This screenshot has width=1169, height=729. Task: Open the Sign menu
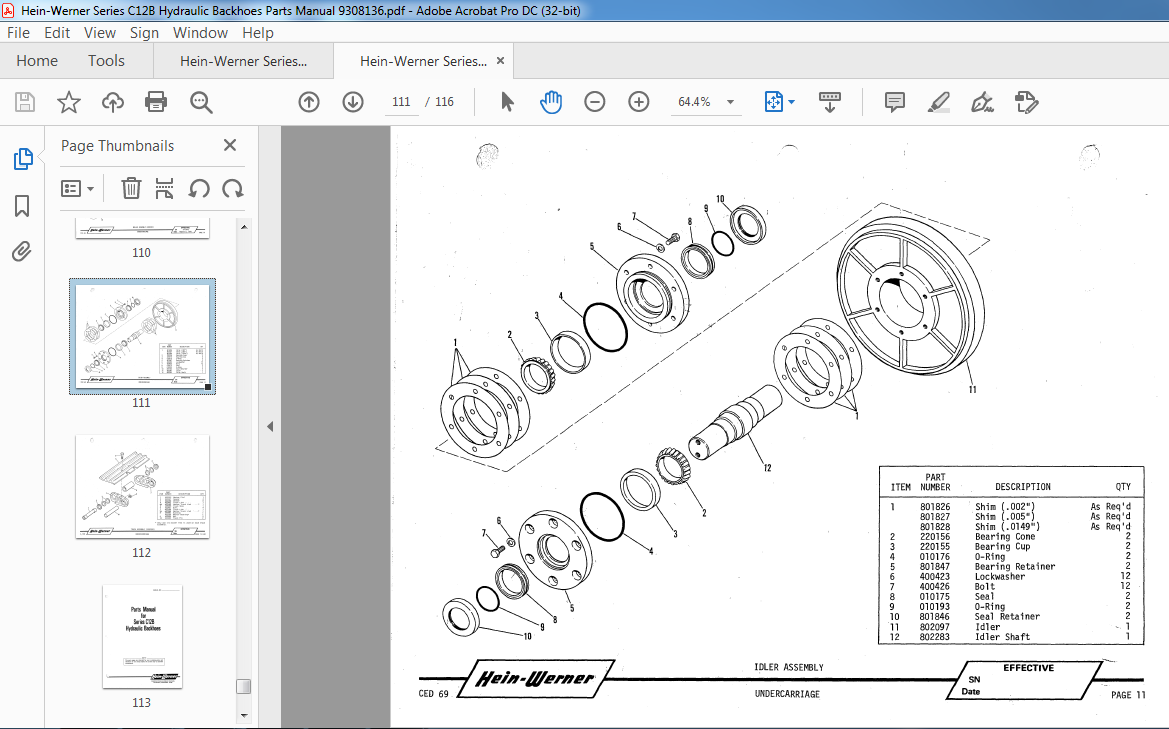tap(144, 33)
